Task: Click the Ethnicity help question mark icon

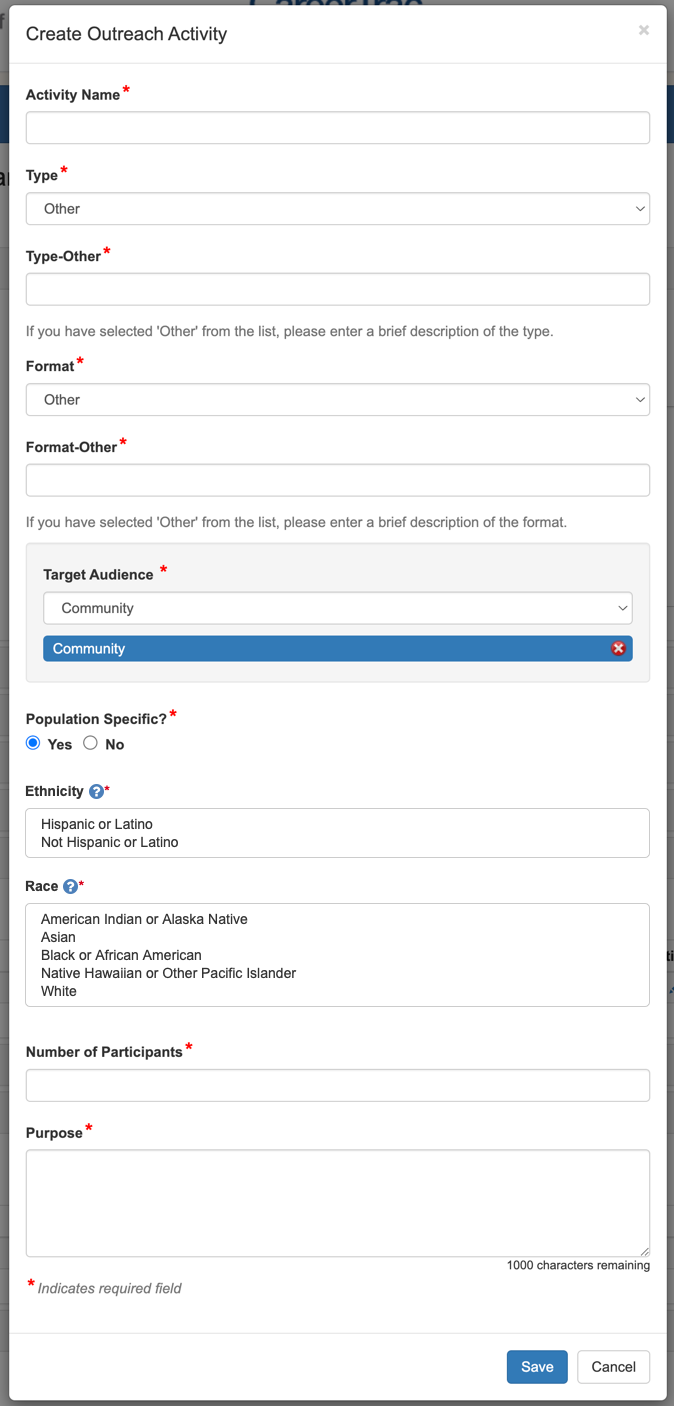Action: coord(96,792)
